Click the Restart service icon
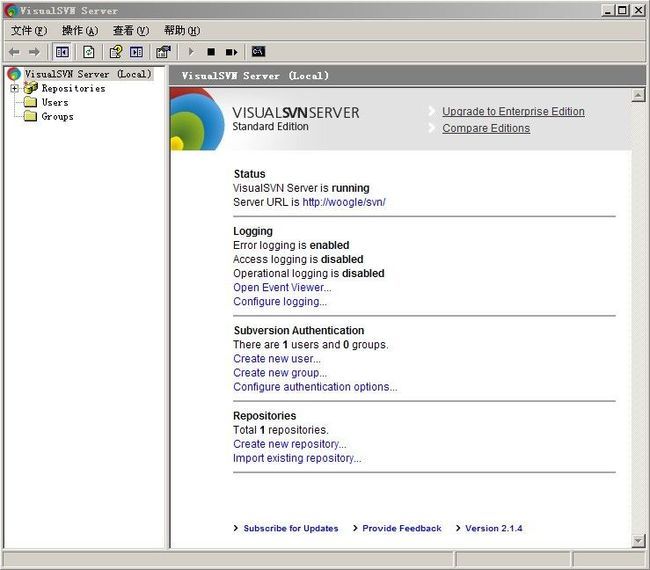 pyautogui.click(x=231, y=52)
